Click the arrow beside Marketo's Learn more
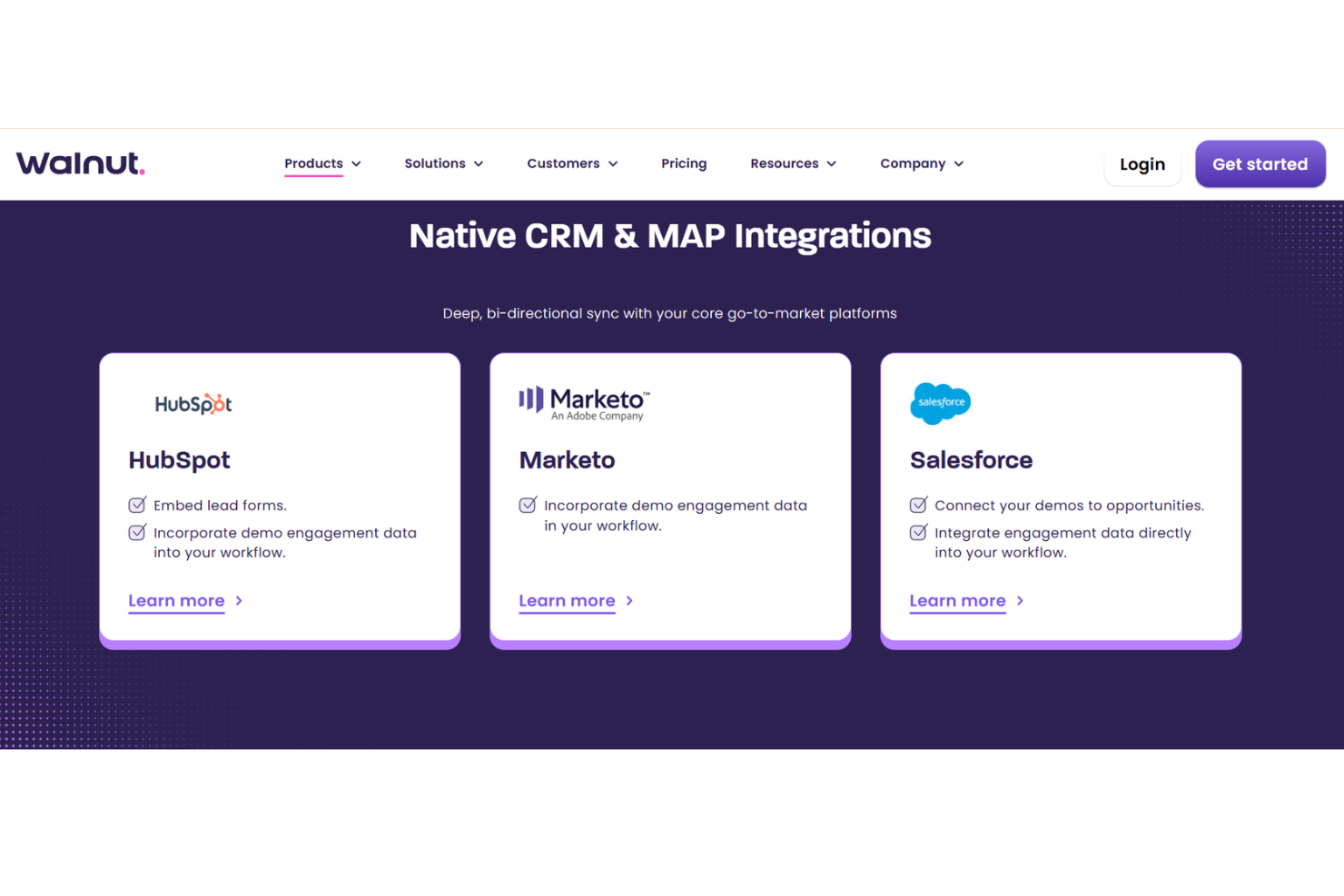This screenshot has height=896, width=1344. coord(629,601)
